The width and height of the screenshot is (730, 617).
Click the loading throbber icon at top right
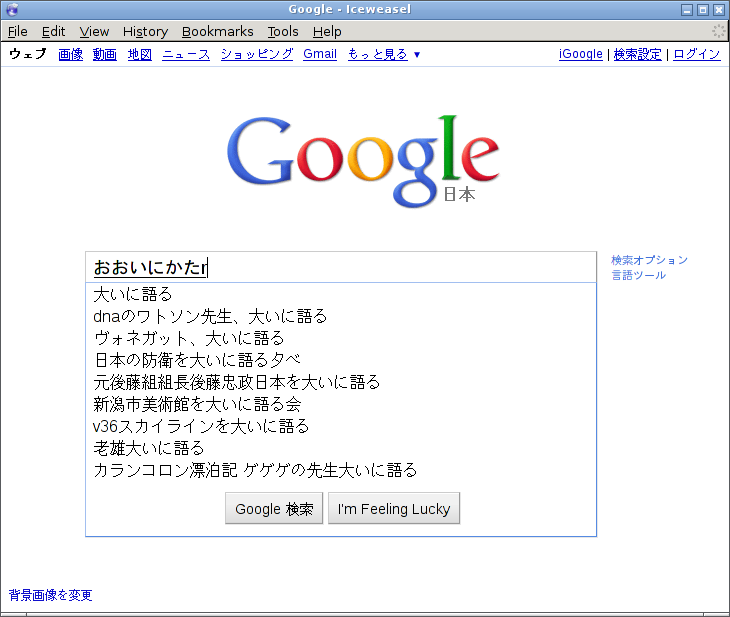pos(718,31)
